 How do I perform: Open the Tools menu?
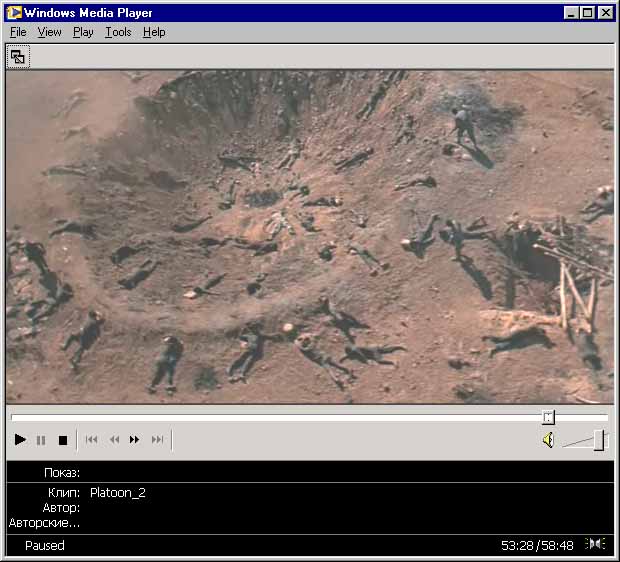click(x=118, y=32)
